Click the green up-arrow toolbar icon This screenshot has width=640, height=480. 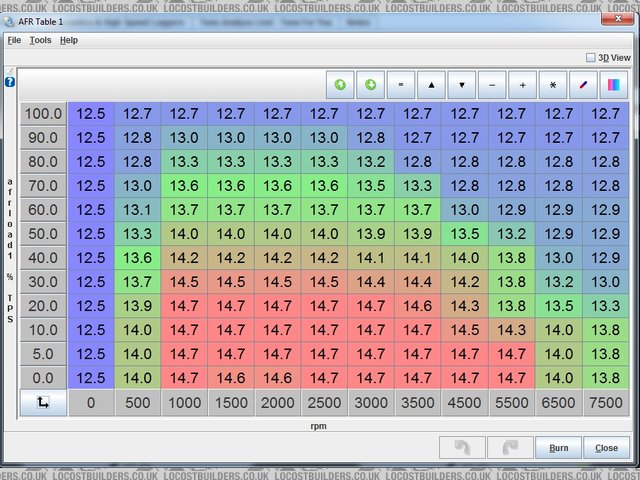pos(340,85)
